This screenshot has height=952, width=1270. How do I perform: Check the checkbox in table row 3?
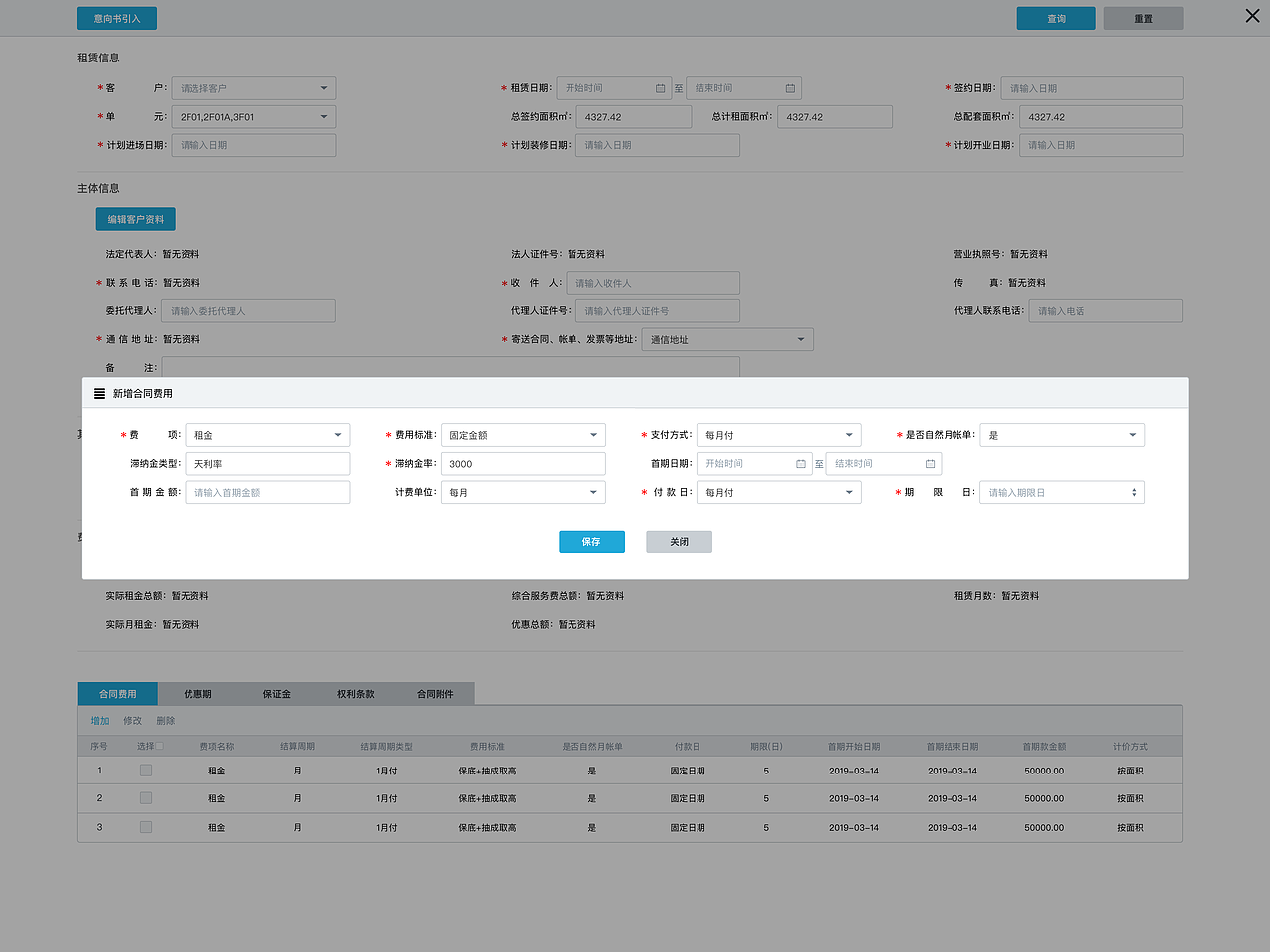click(146, 827)
